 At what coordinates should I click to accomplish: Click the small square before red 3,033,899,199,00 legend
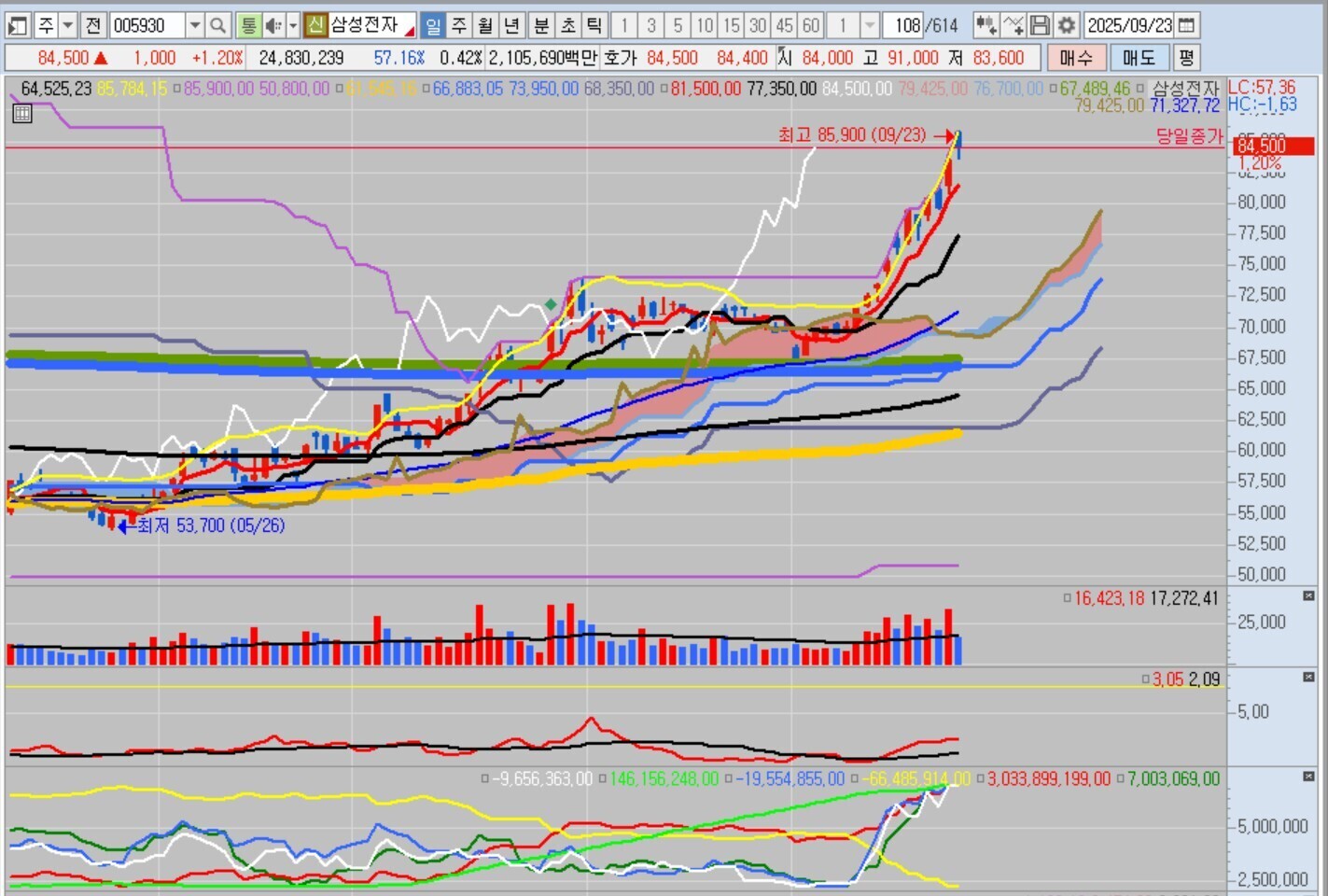point(979,778)
